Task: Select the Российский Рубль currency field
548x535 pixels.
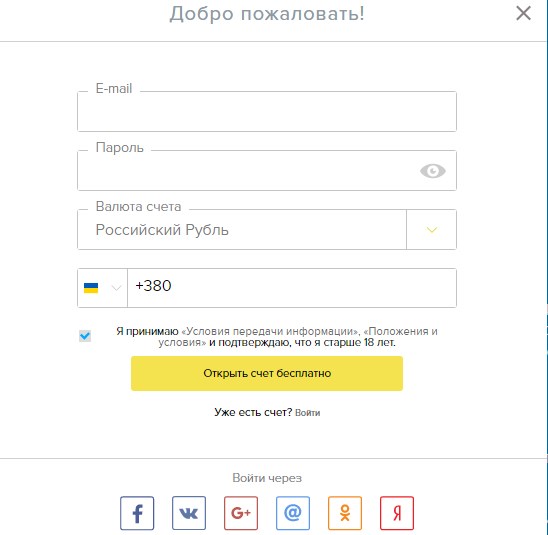Action: (x=242, y=230)
